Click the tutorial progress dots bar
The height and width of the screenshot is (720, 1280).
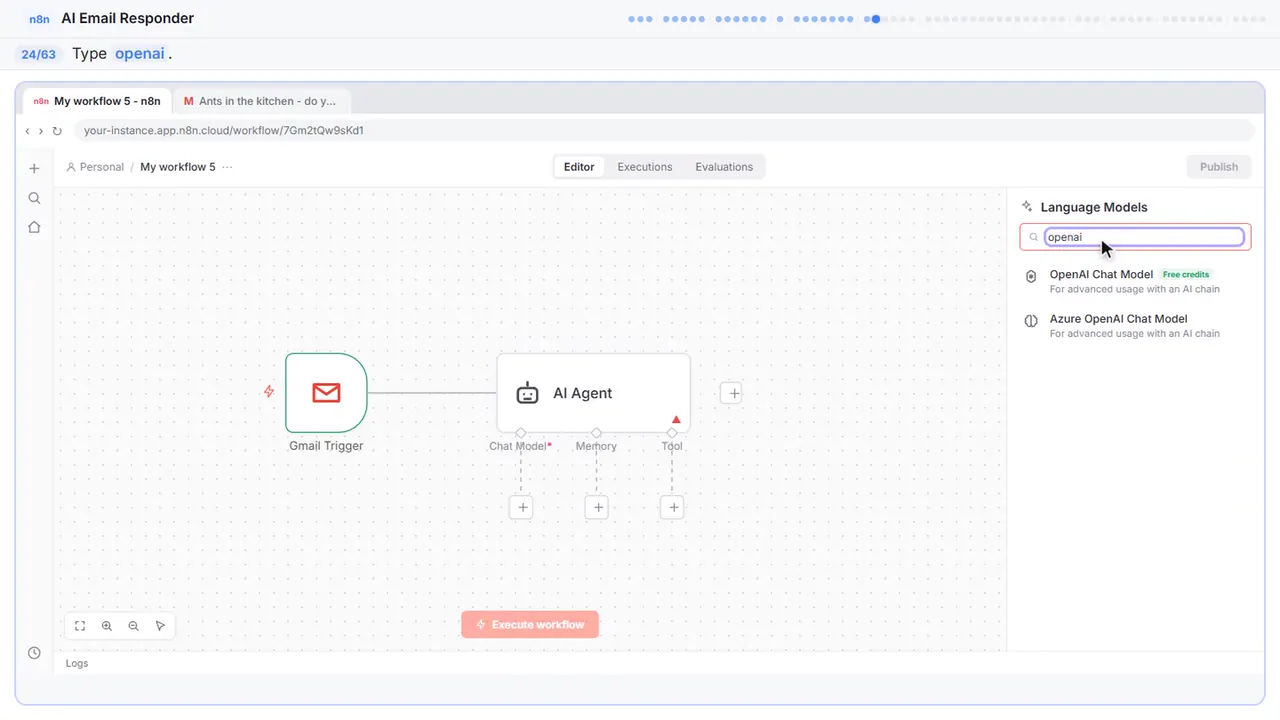click(x=948, y=19)
